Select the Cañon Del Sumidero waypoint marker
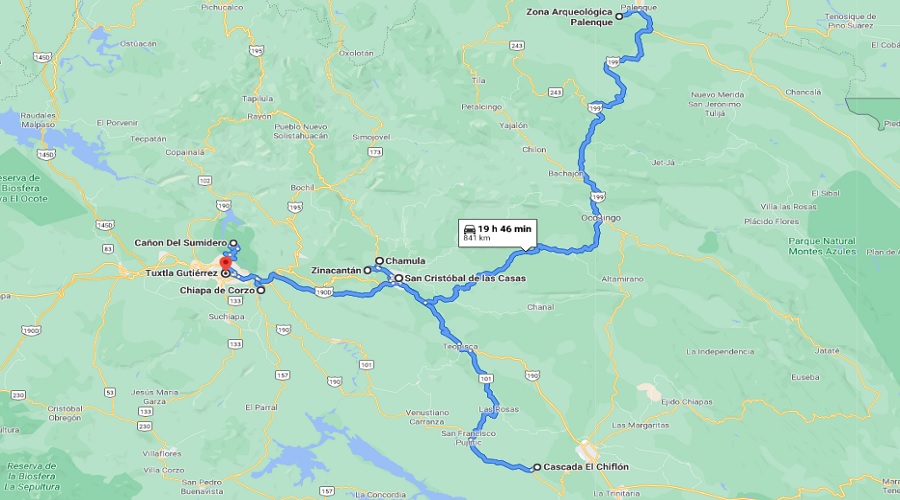 pyautogui.click(x=234, y=243)
